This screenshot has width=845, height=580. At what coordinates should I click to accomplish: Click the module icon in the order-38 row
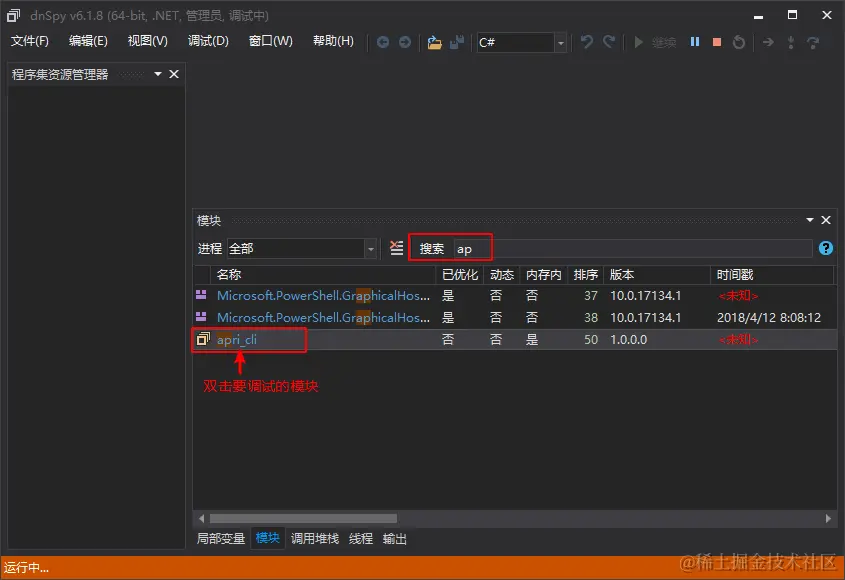click(201, 317)
